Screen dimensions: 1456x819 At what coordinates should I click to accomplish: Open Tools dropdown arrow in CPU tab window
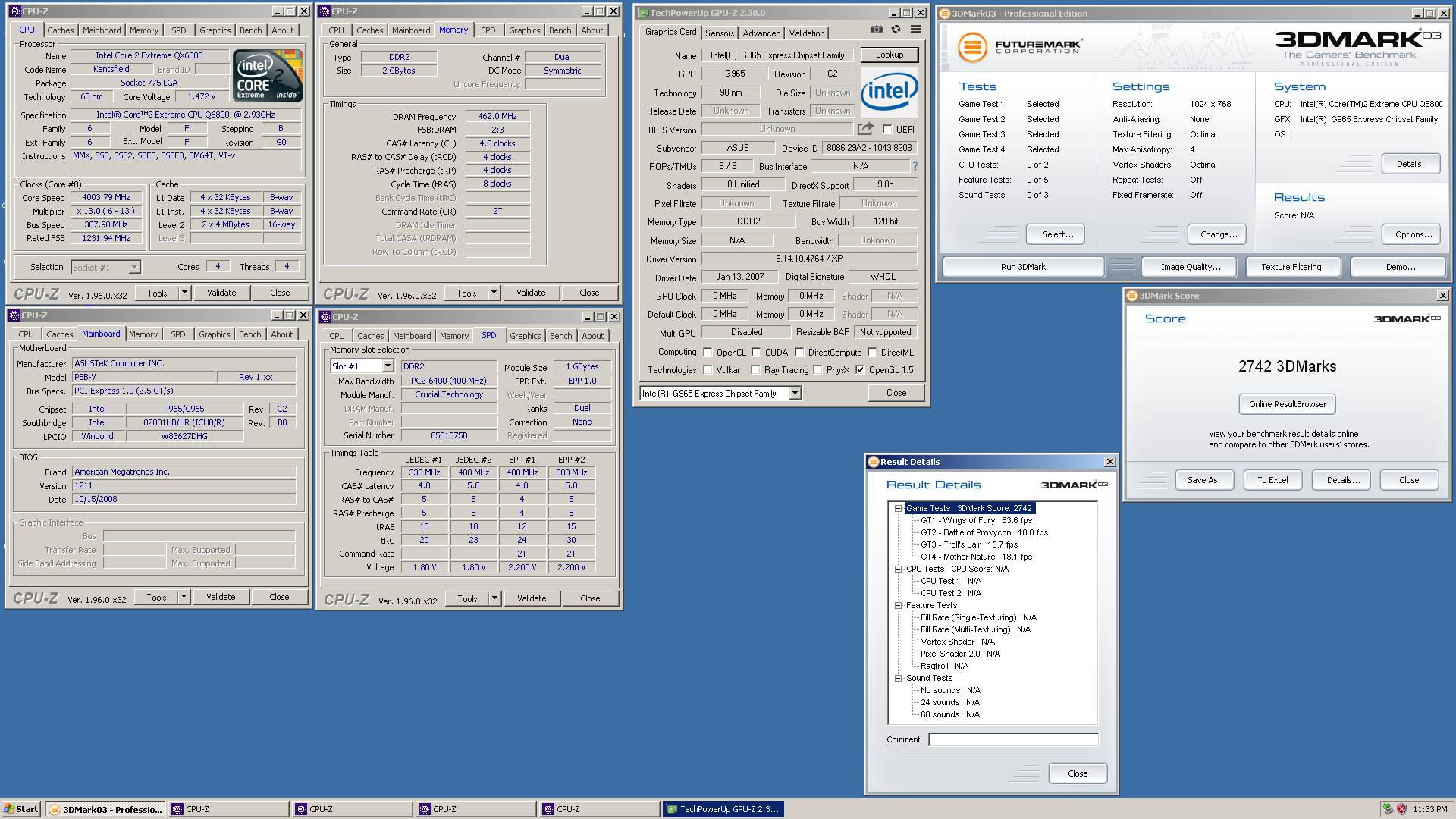(x=184, y=293)
